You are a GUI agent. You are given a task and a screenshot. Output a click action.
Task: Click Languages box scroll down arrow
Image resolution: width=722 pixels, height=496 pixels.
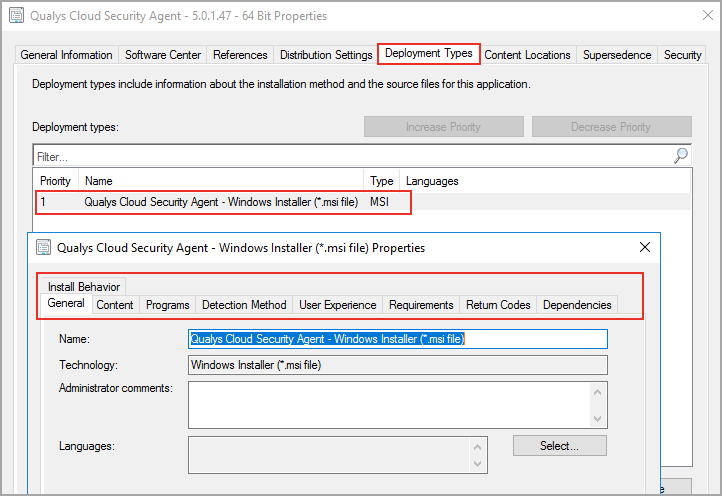tap(477, 464)
